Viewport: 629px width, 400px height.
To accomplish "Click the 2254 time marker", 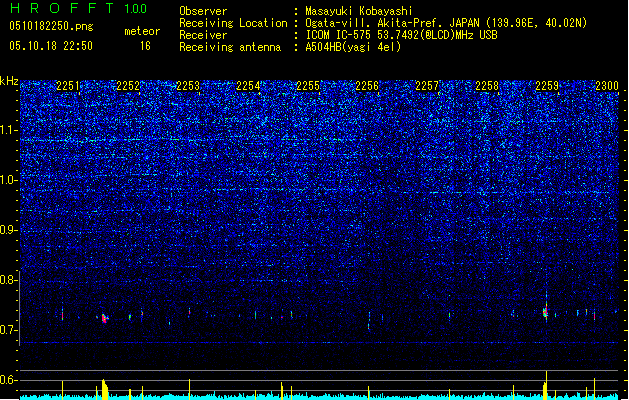I will click(x=248, y=85).
